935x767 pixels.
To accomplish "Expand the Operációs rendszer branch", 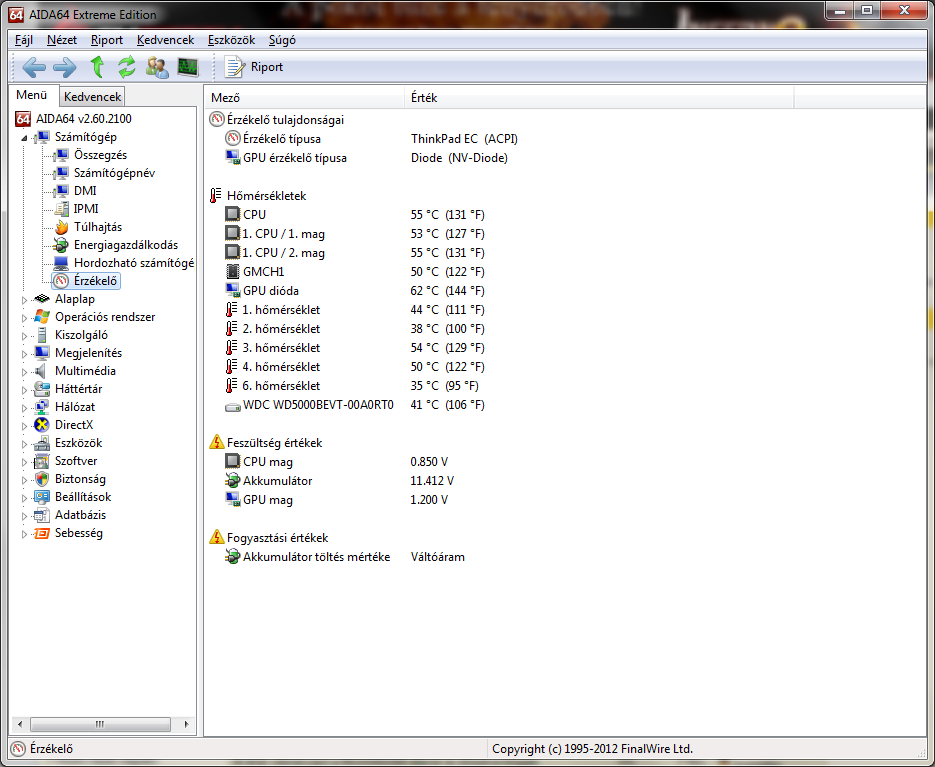I will click(x=24, y=318).
